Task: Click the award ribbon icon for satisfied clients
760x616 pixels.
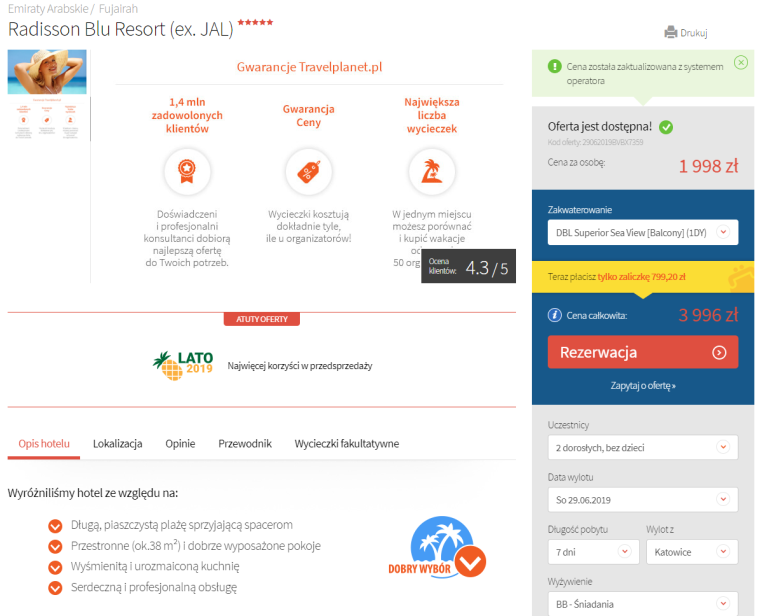Action: coord(187,172)
